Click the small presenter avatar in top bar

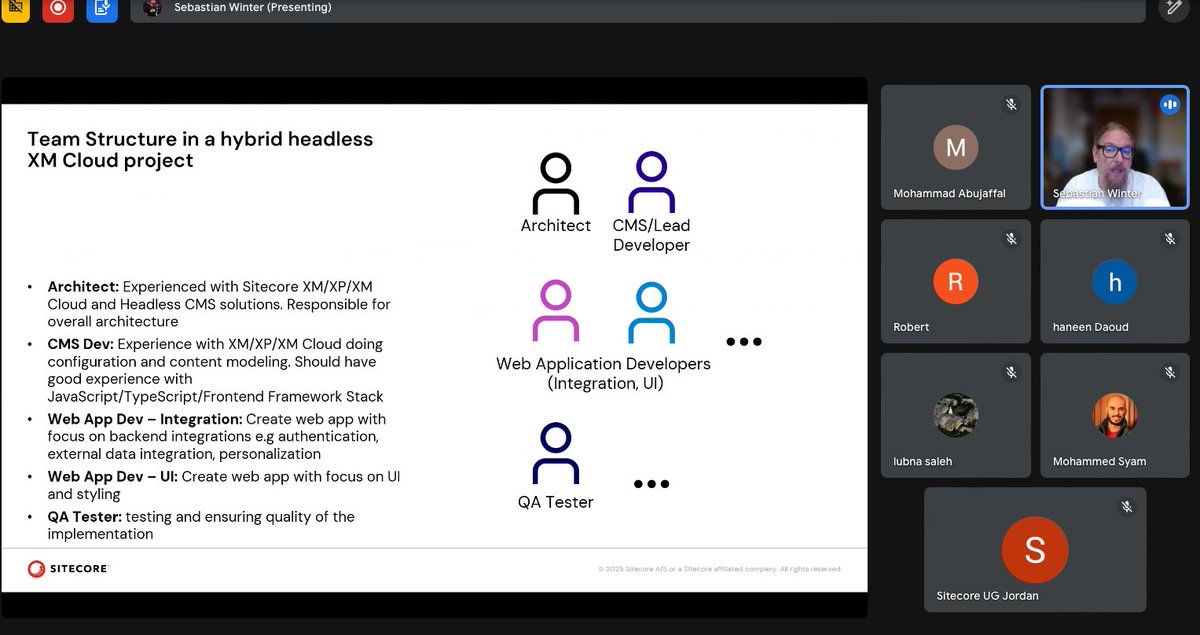tap(152, 8)
